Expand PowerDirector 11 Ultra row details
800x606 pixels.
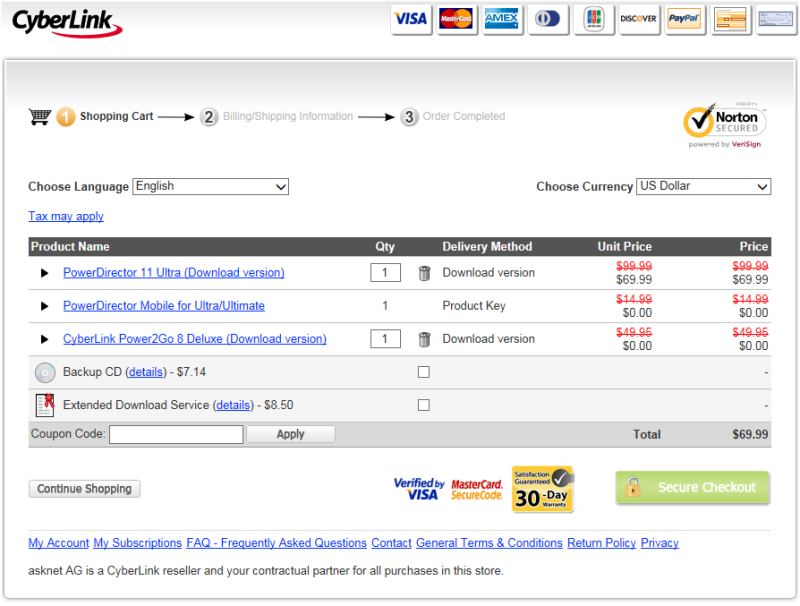click(x=44, y=273)
